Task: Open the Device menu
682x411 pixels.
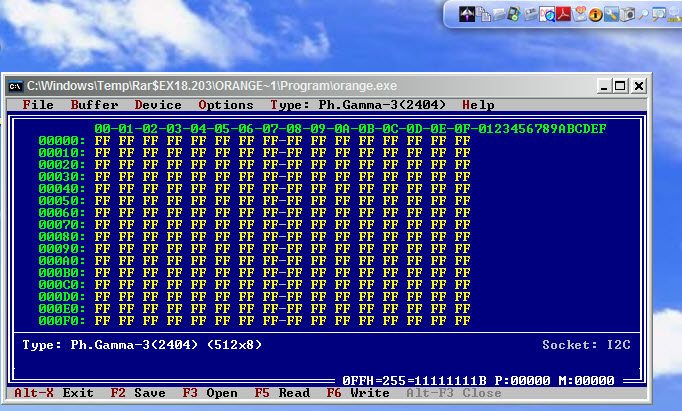Action: tap(158, 105)
